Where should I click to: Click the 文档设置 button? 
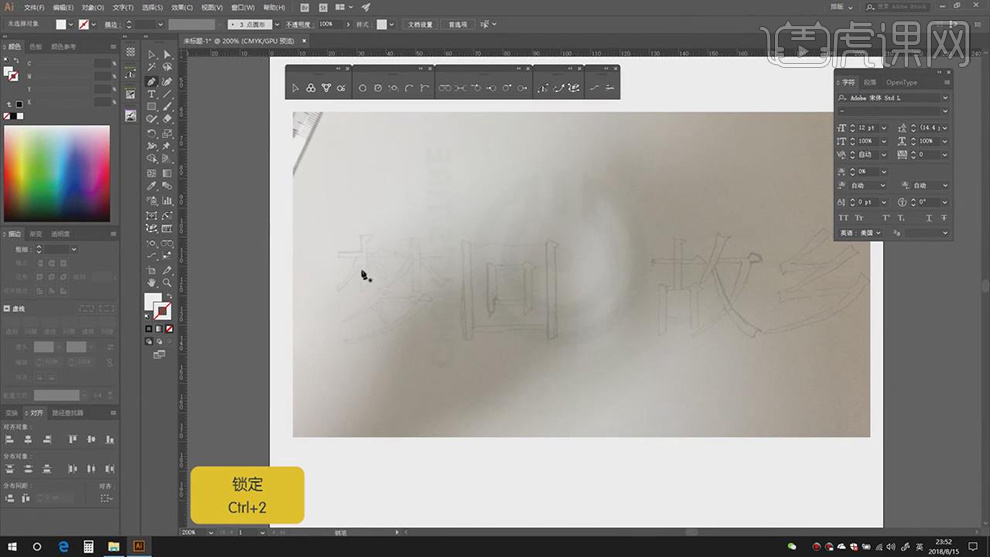[x=420, y=23]
